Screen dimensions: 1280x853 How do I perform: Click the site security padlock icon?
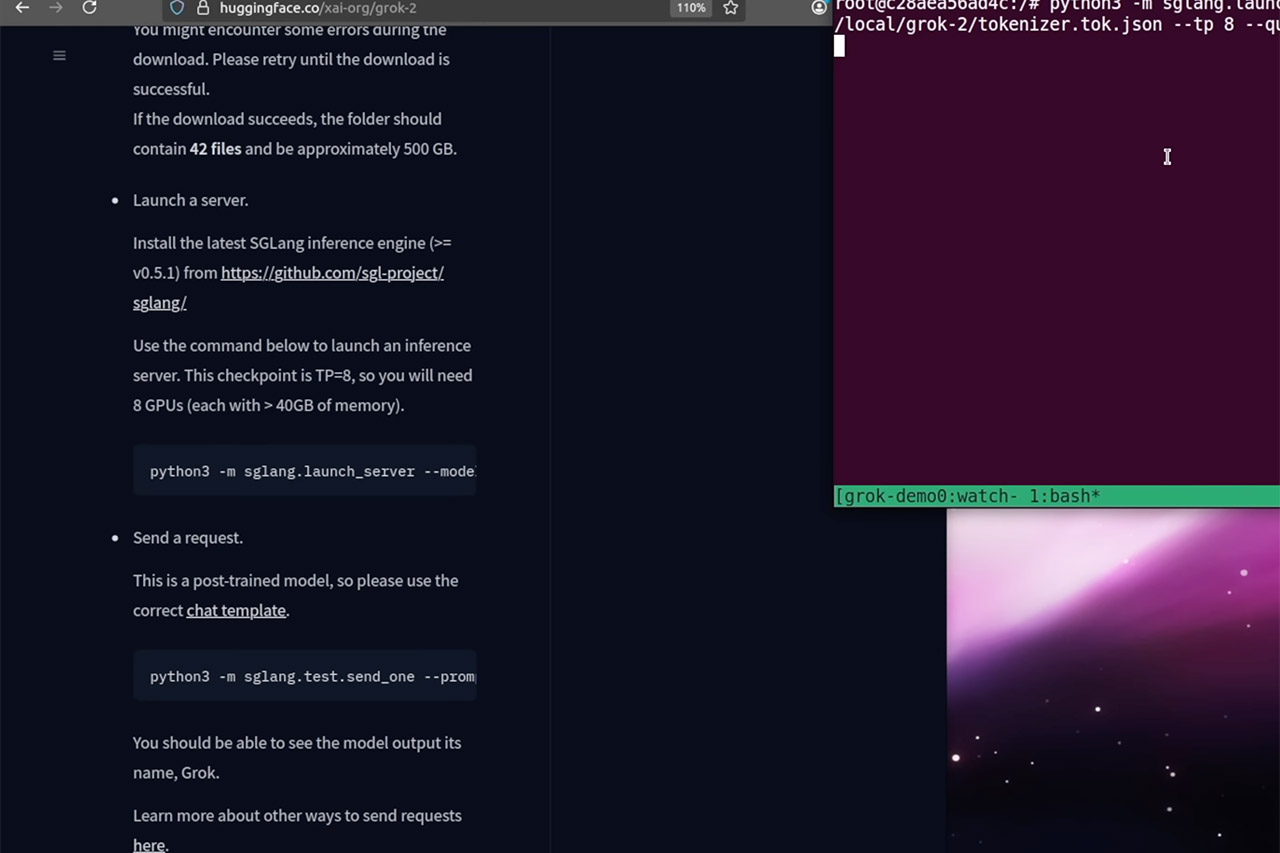click(203, 8)
